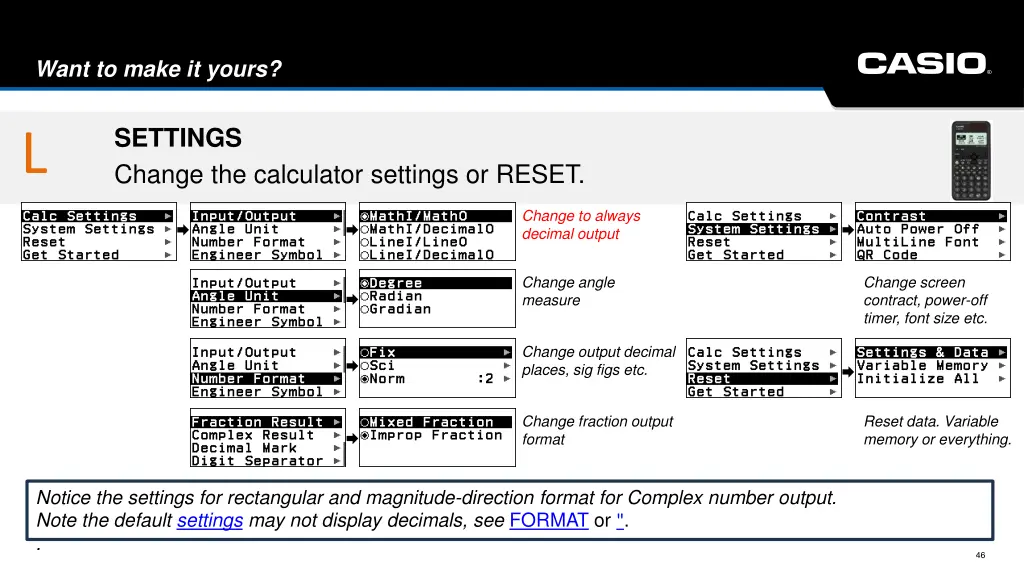This screenshot has height=576, width=1024.
Task: Open the FORMAT hyperlink
Action: coord(549,520)
